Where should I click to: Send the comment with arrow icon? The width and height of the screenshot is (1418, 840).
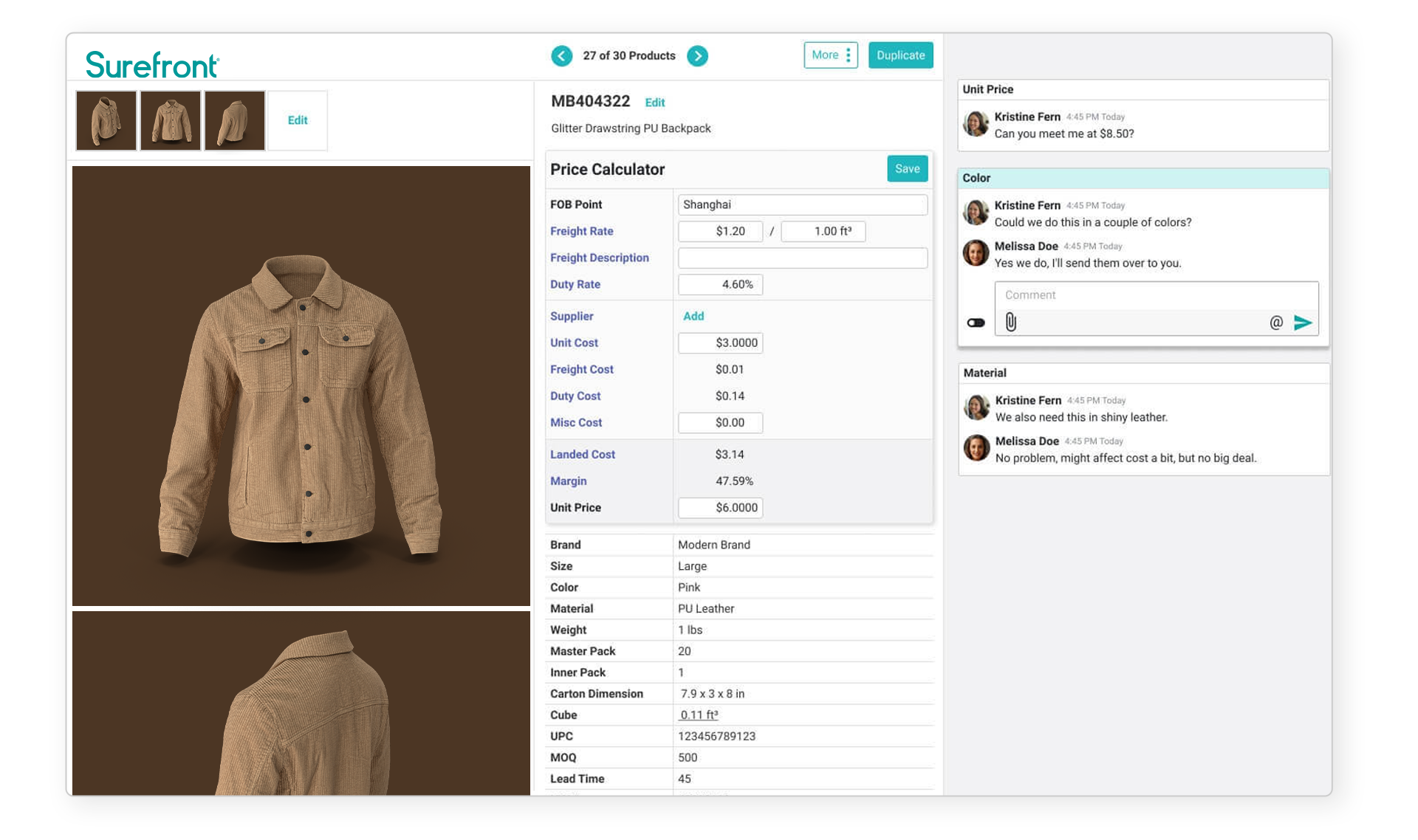click(1303, 323)
